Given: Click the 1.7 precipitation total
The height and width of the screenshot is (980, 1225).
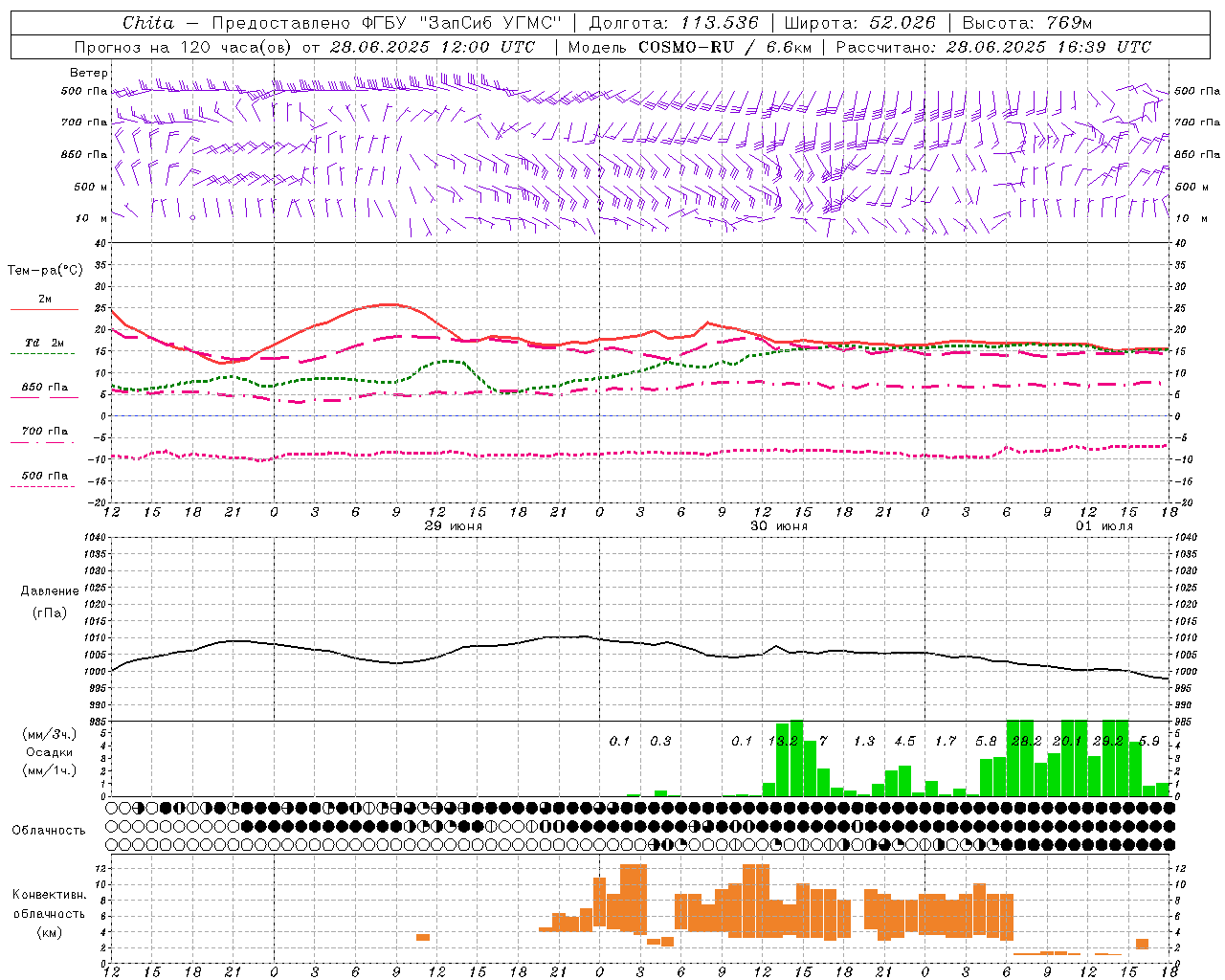Looking at the screenshot, I should click(x=946, y=742).
